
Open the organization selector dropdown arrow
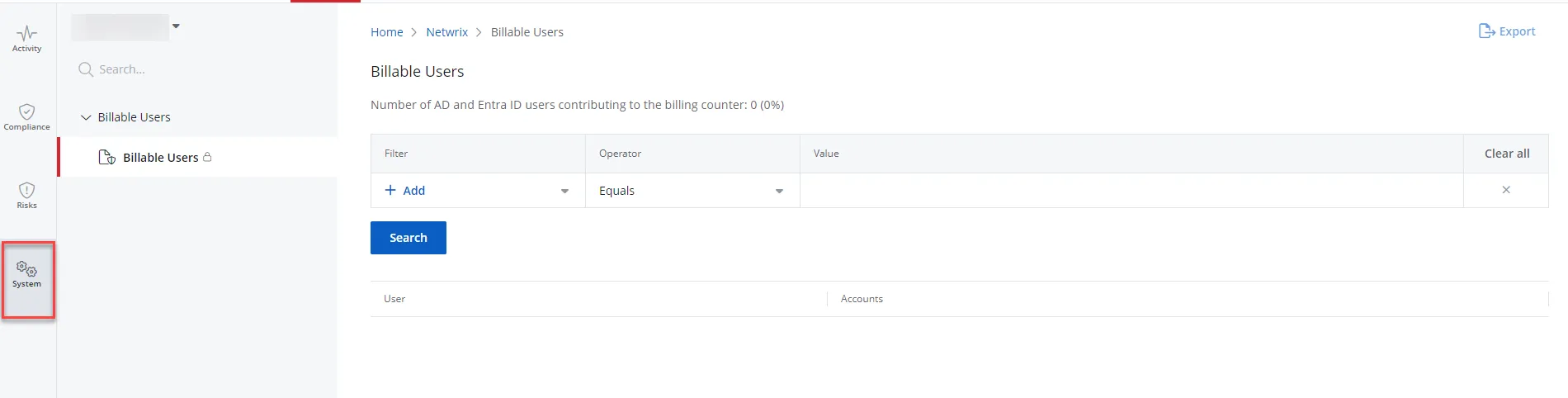(176, 26)
